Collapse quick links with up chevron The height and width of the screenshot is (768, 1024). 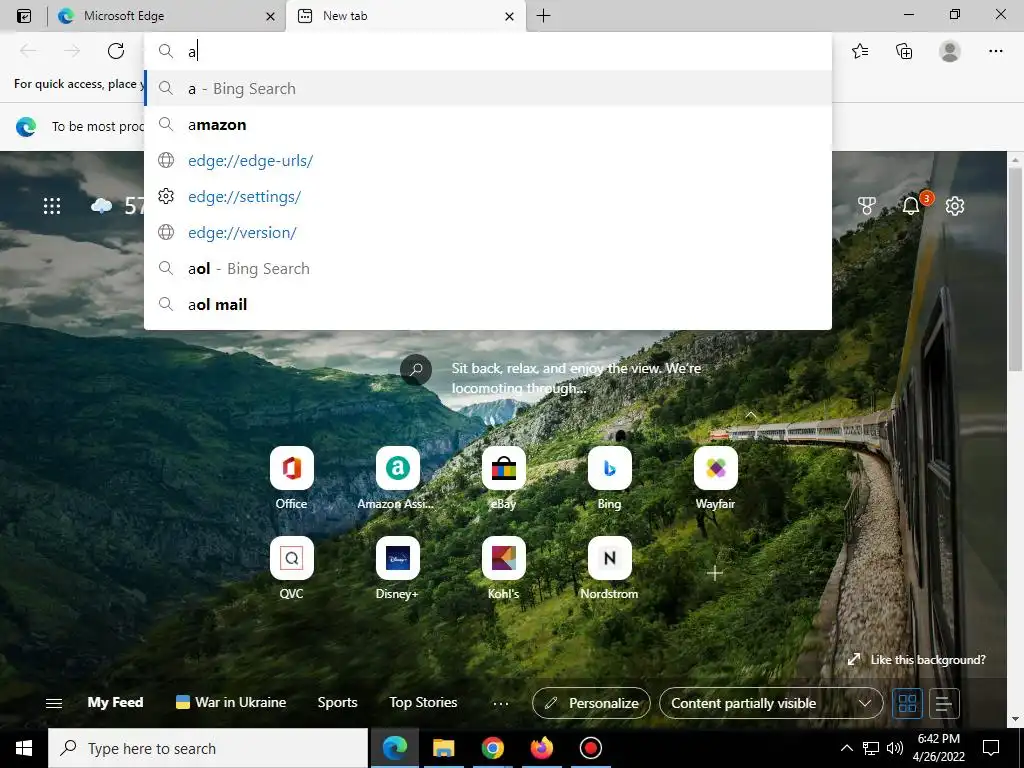click(x=751, y=415)
